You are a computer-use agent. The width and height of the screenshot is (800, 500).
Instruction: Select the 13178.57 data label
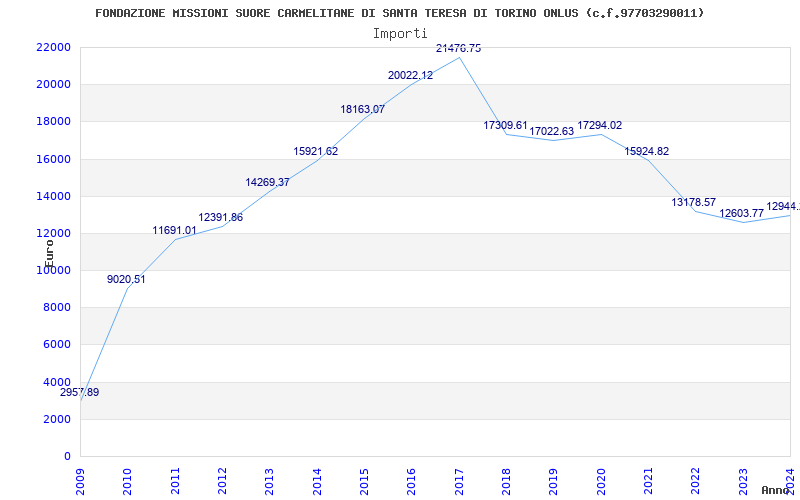693,203
